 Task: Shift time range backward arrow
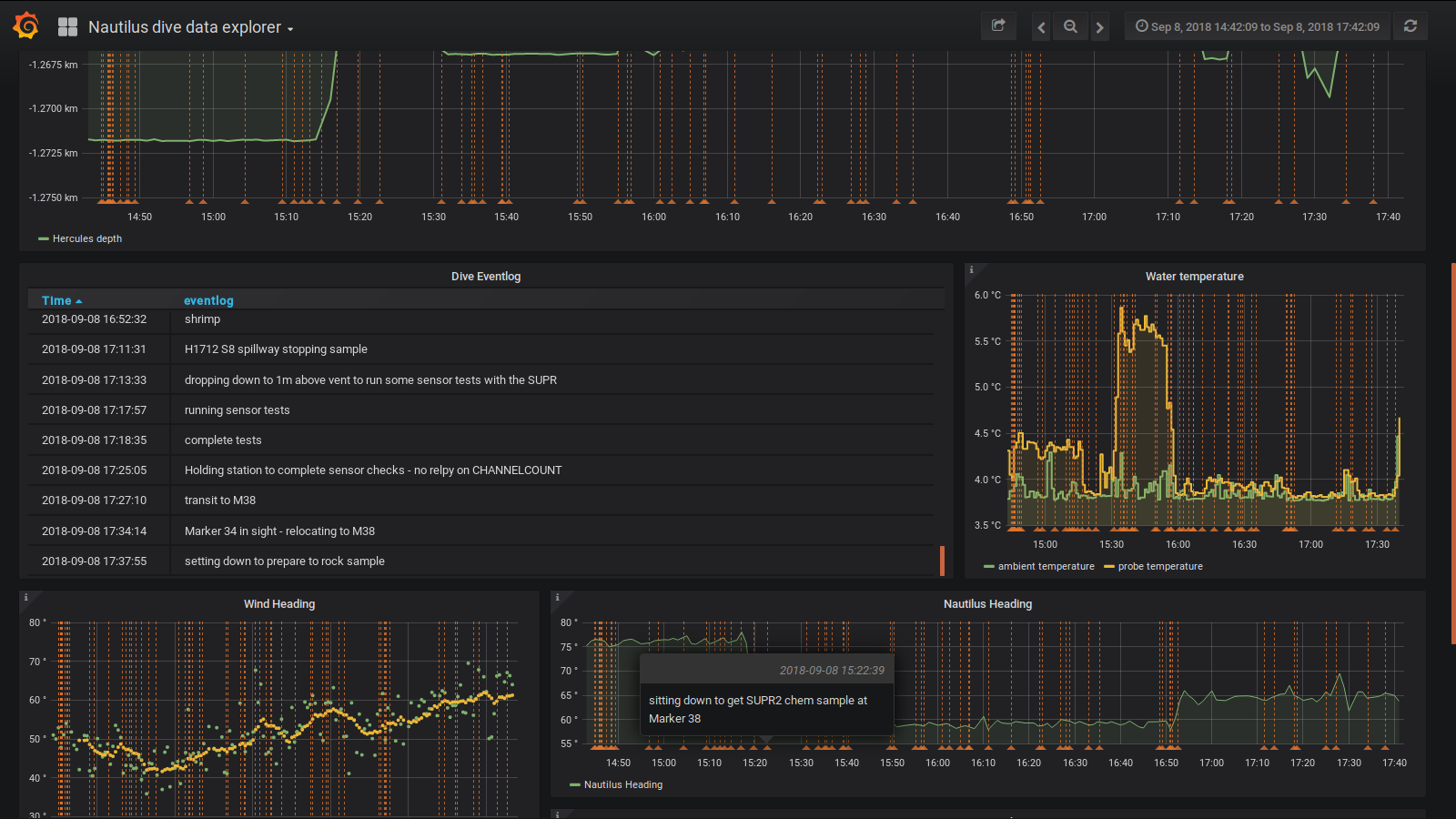(x=1041, y=27)
